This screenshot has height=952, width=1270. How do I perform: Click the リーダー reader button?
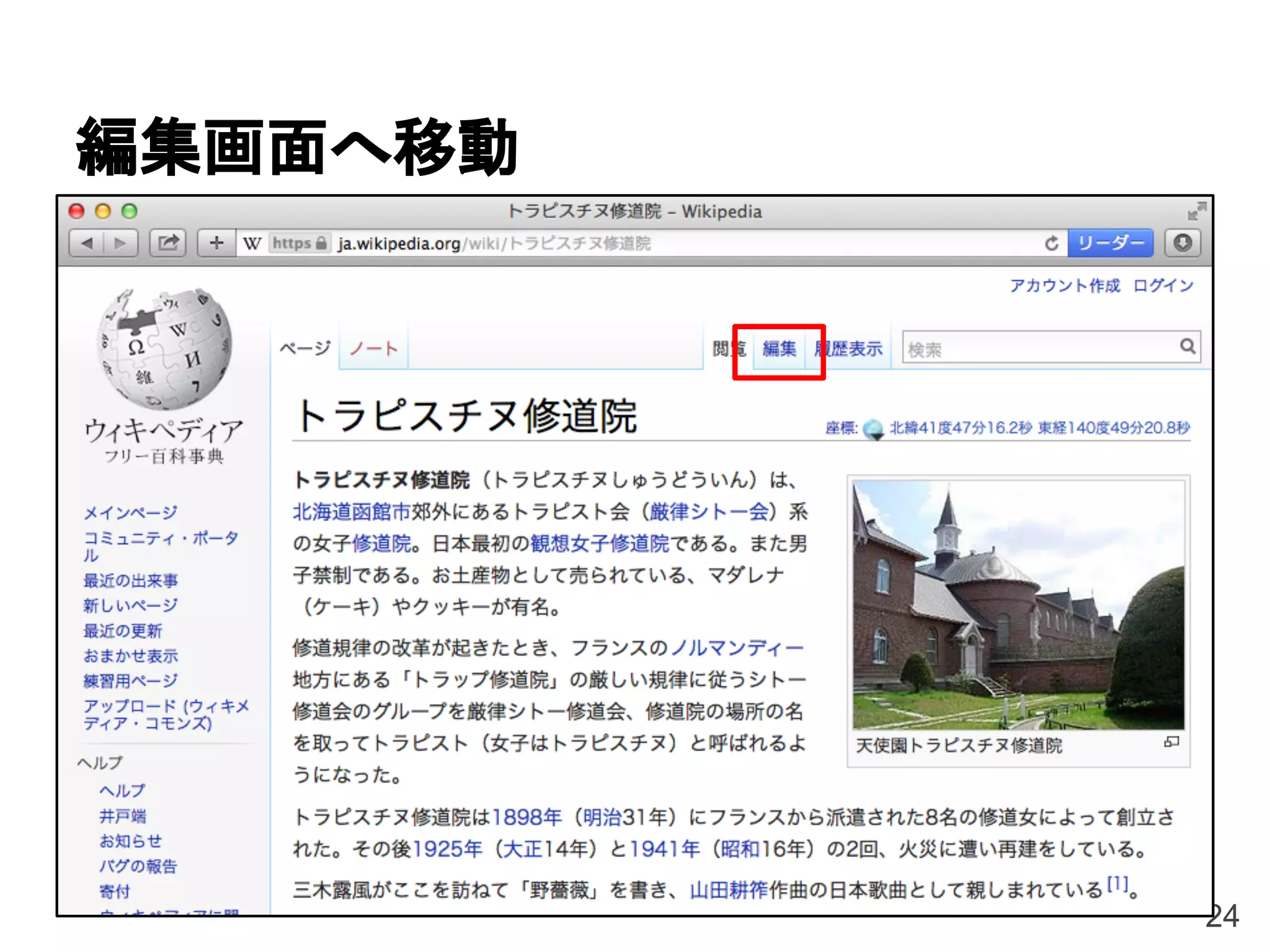point(1111,243)
